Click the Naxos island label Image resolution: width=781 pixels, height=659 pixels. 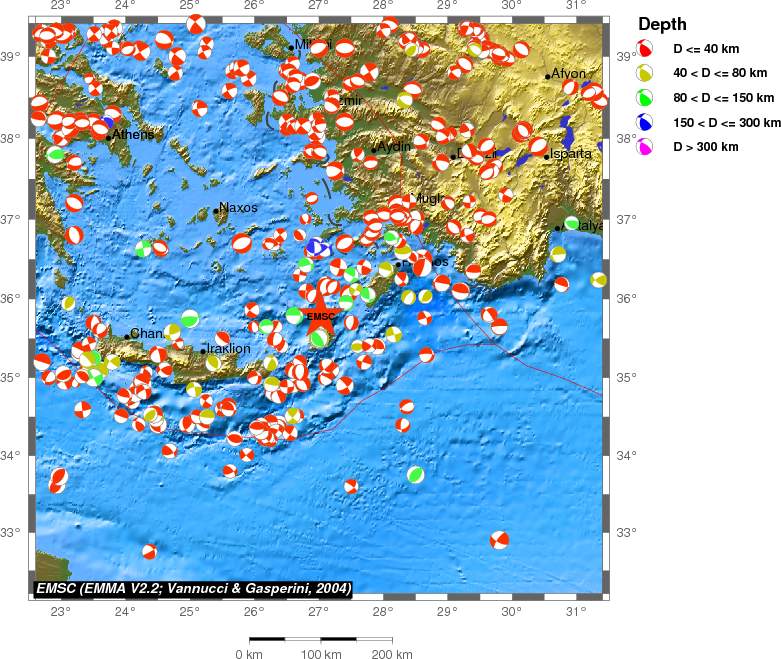click(238, 208)
